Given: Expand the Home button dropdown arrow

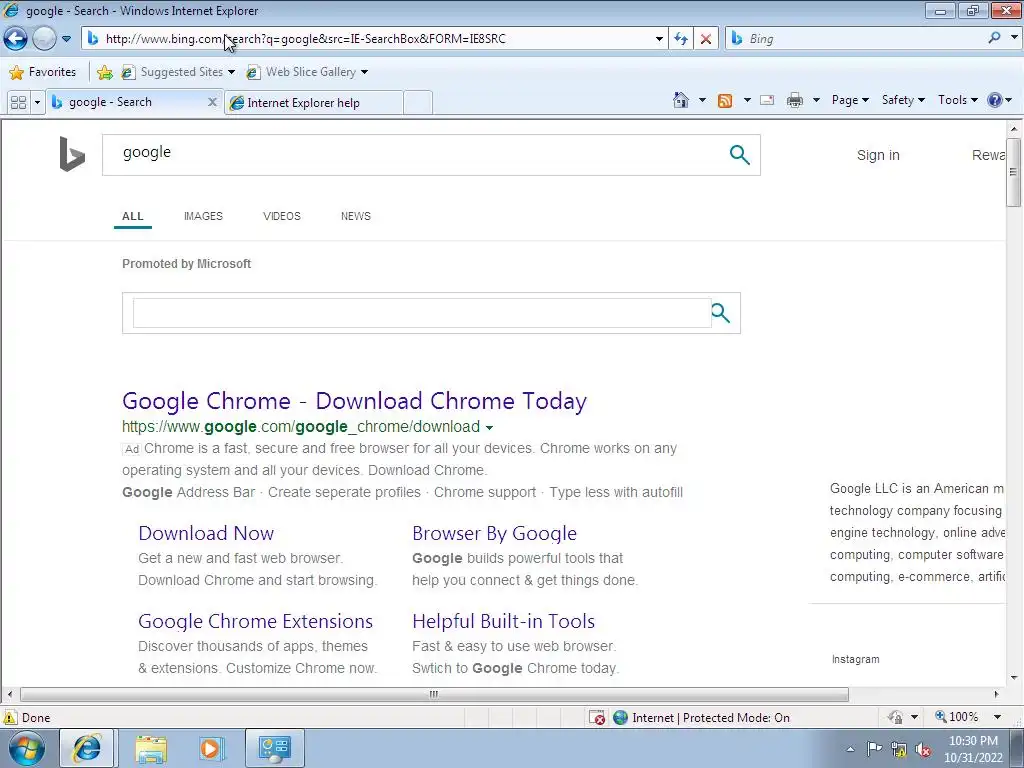Looking at the screenshot, I should point(702,100).
